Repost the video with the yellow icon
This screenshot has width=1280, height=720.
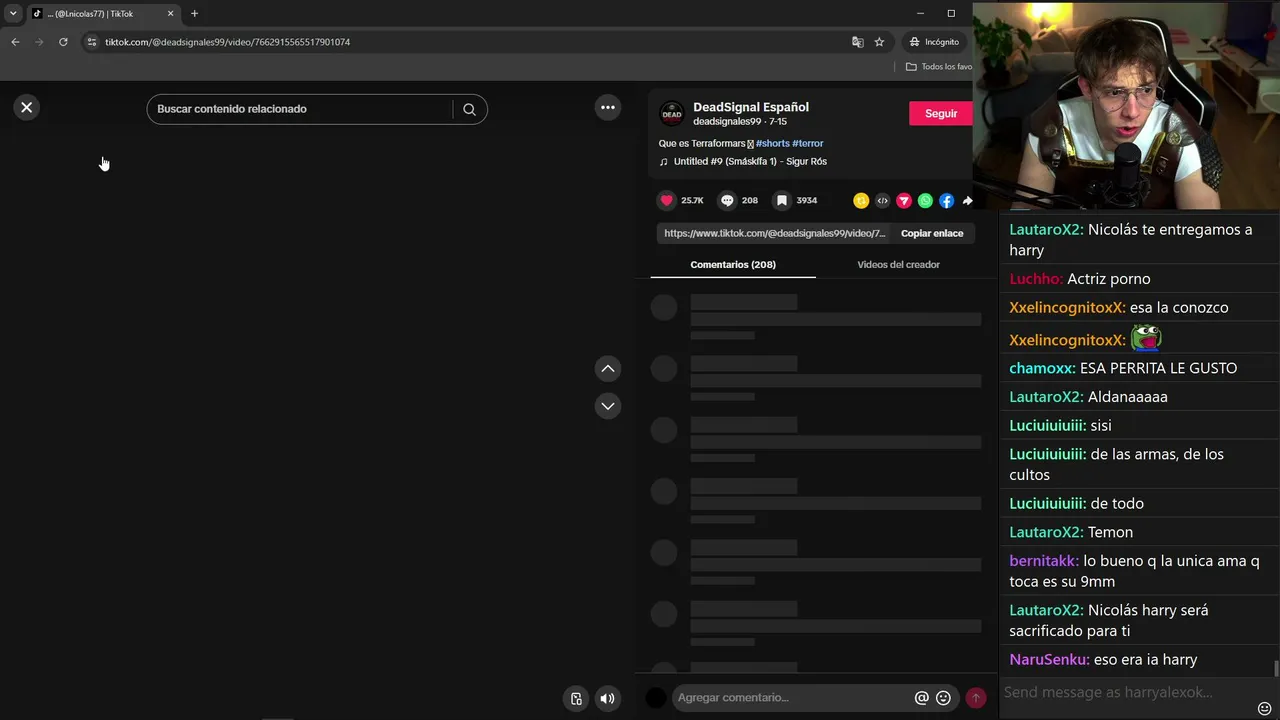point(861,201)
